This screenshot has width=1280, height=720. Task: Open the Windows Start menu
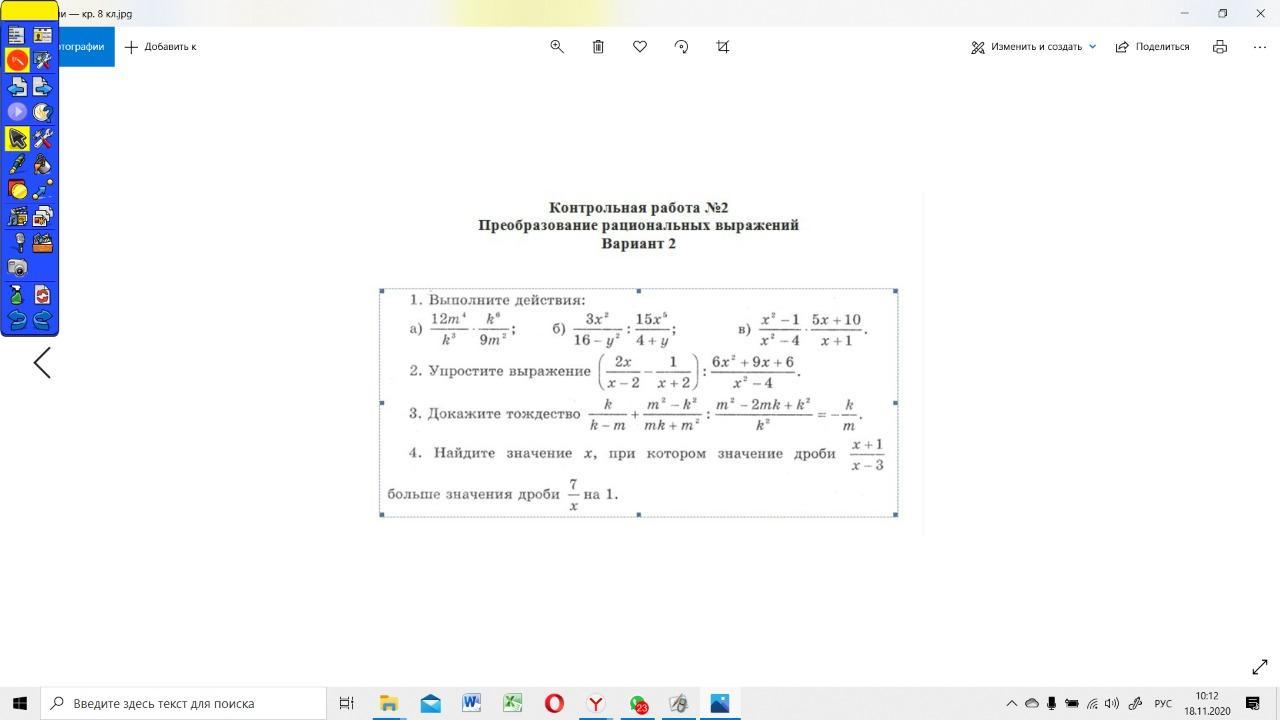pyautogui.click(x=20, y=703)
